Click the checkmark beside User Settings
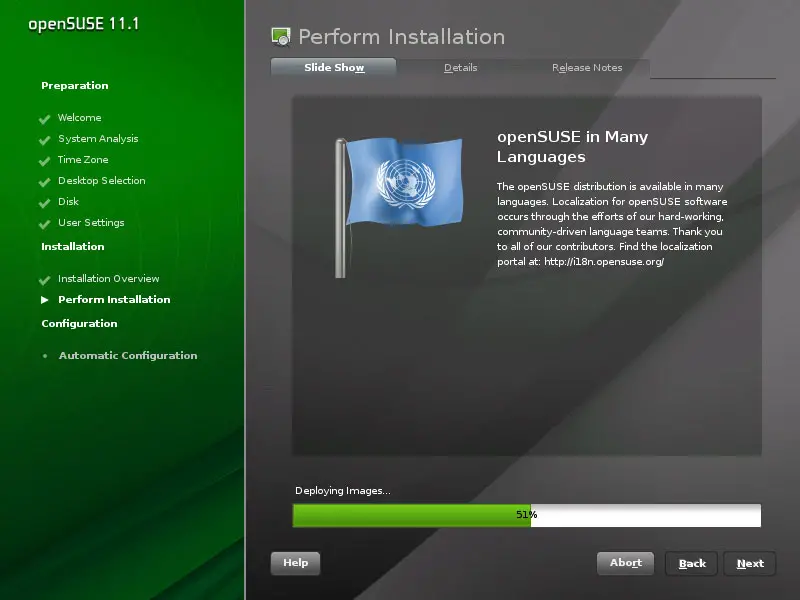800x600 pixels. [45, 223]
